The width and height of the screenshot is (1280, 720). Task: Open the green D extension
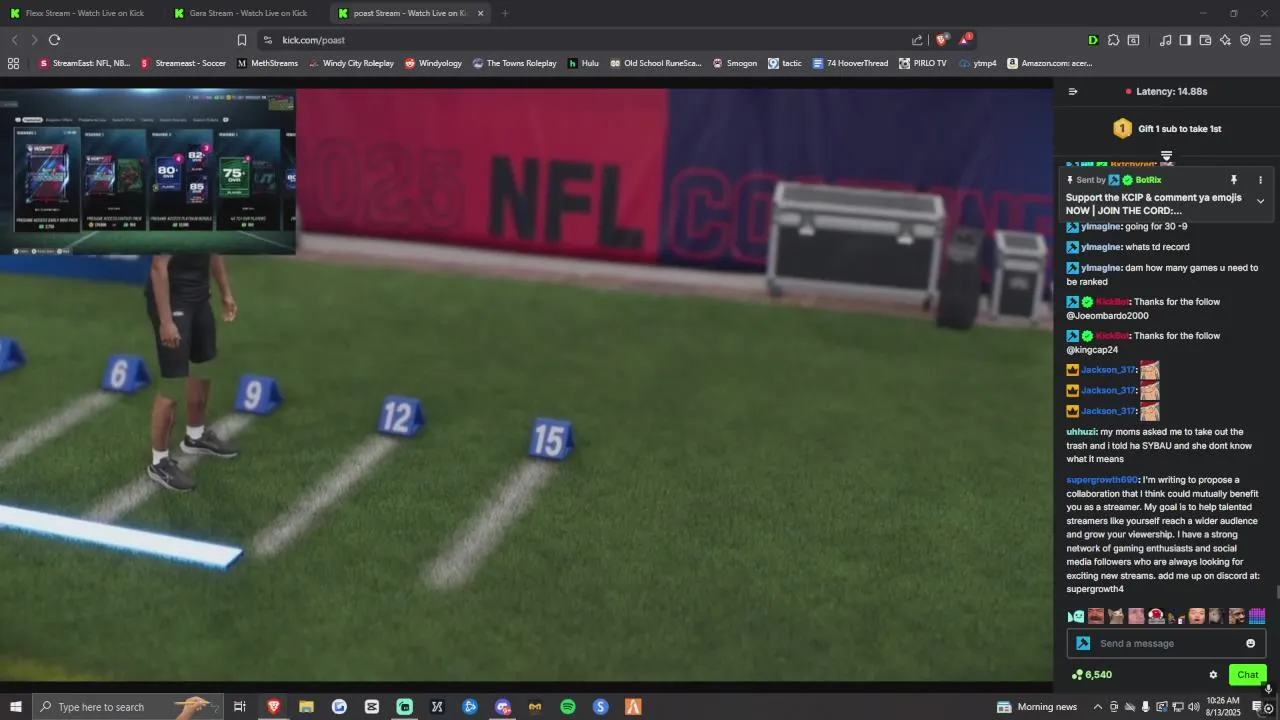point(1092,40)
